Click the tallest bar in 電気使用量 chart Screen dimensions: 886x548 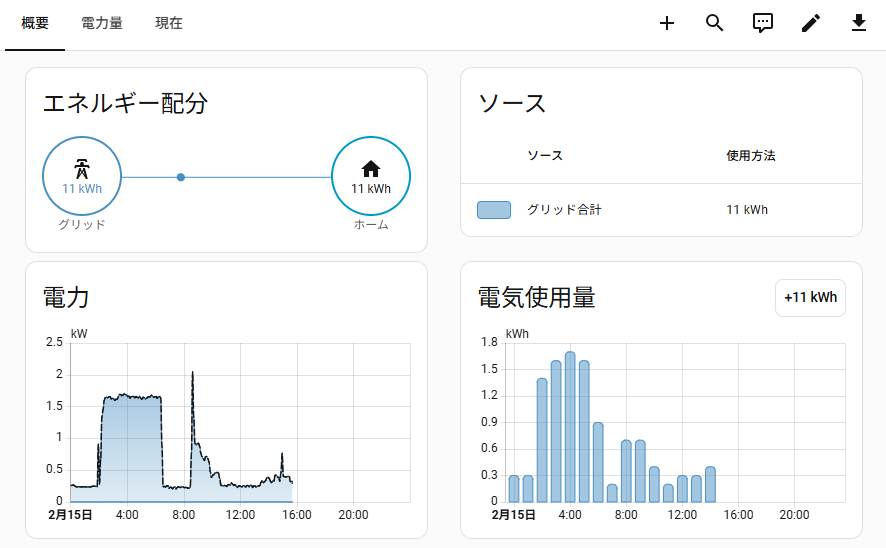point(570,426)
